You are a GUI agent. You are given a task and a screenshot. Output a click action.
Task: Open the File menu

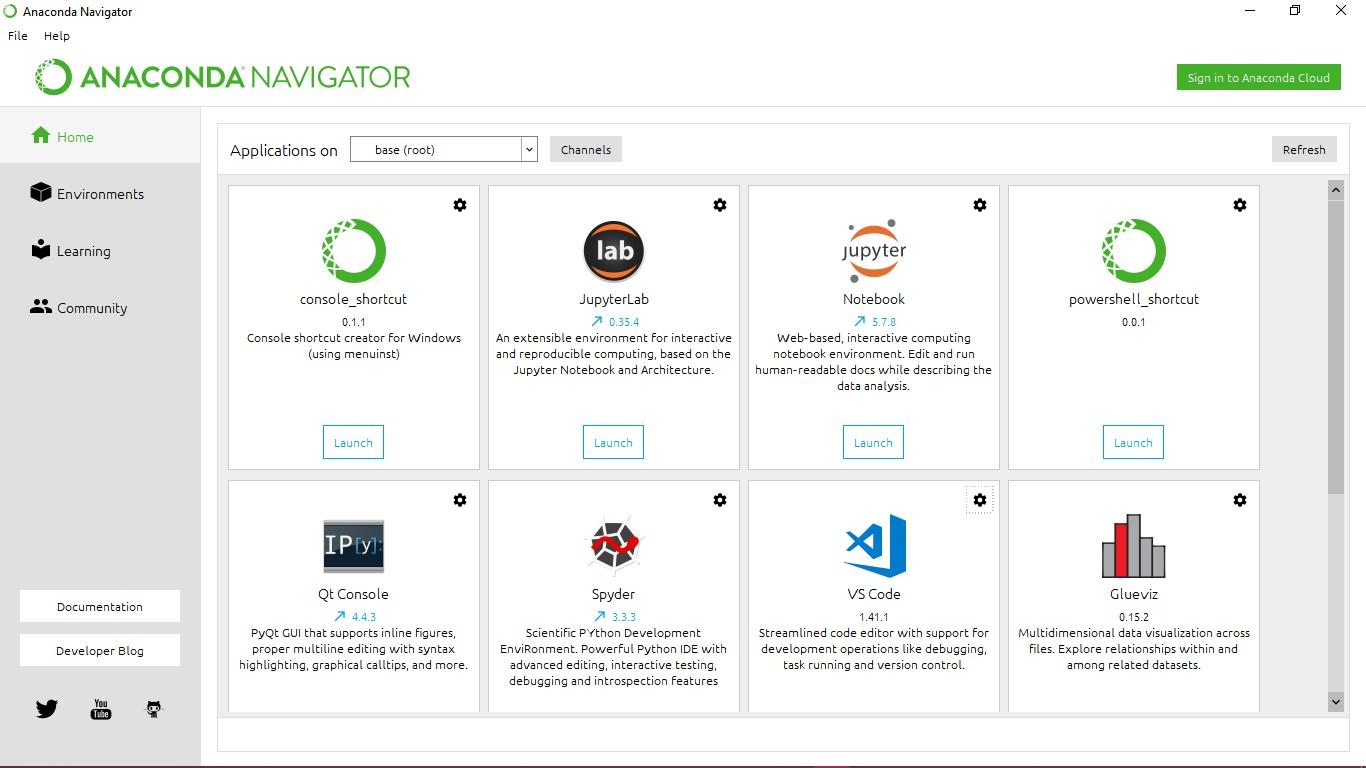click(x=18, y=35)
